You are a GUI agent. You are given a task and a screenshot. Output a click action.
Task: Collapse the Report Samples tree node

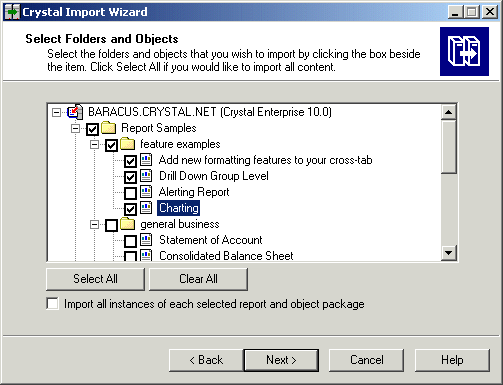click(76, 128)
